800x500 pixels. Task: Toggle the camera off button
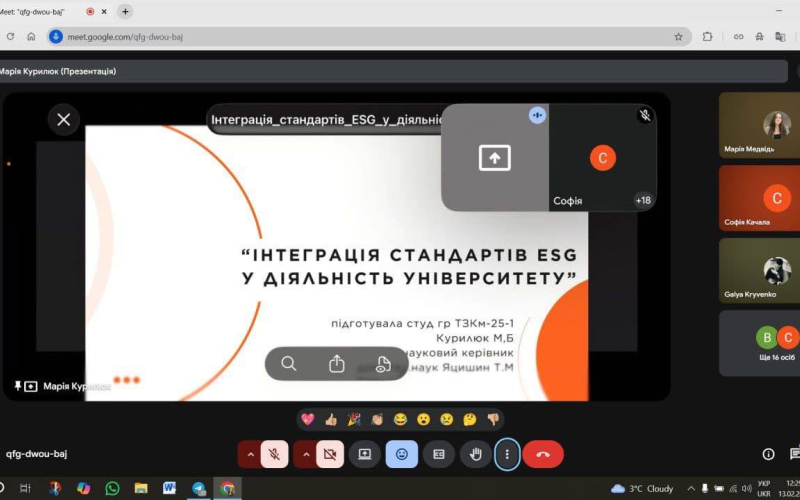330,454
